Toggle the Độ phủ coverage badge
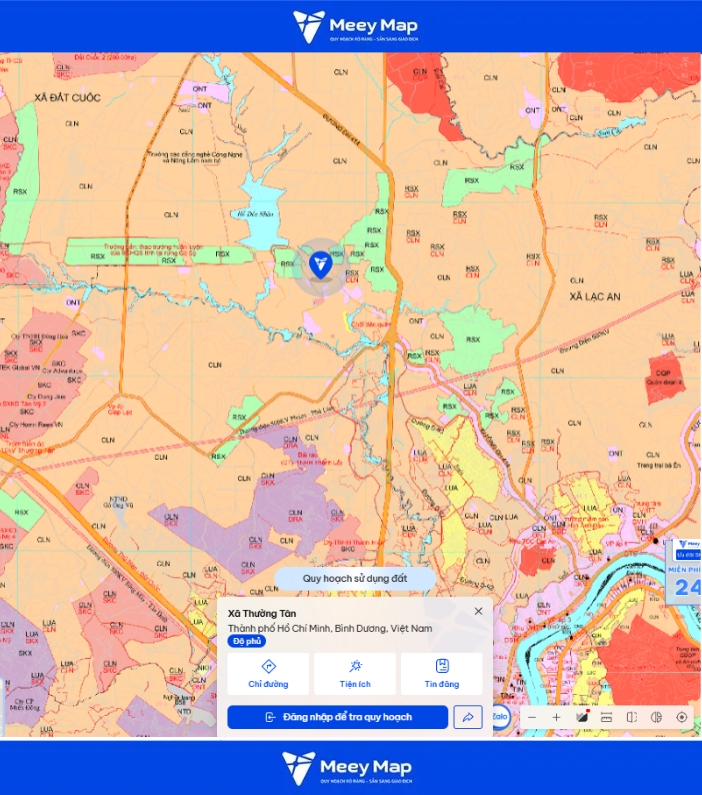 coord(247,641)
